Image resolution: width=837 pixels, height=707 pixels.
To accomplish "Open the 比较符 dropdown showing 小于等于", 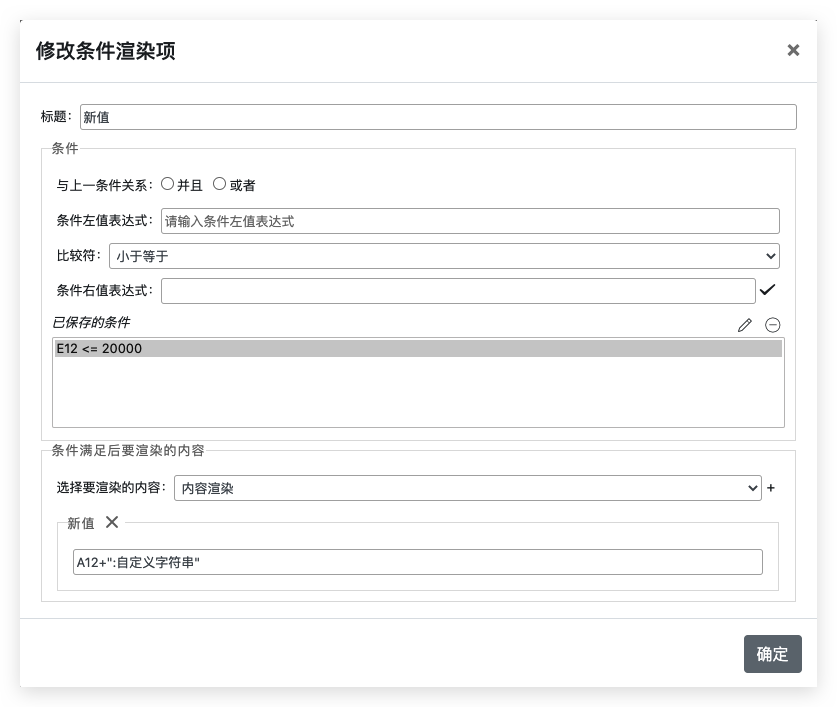I will (x=444, y=256).
